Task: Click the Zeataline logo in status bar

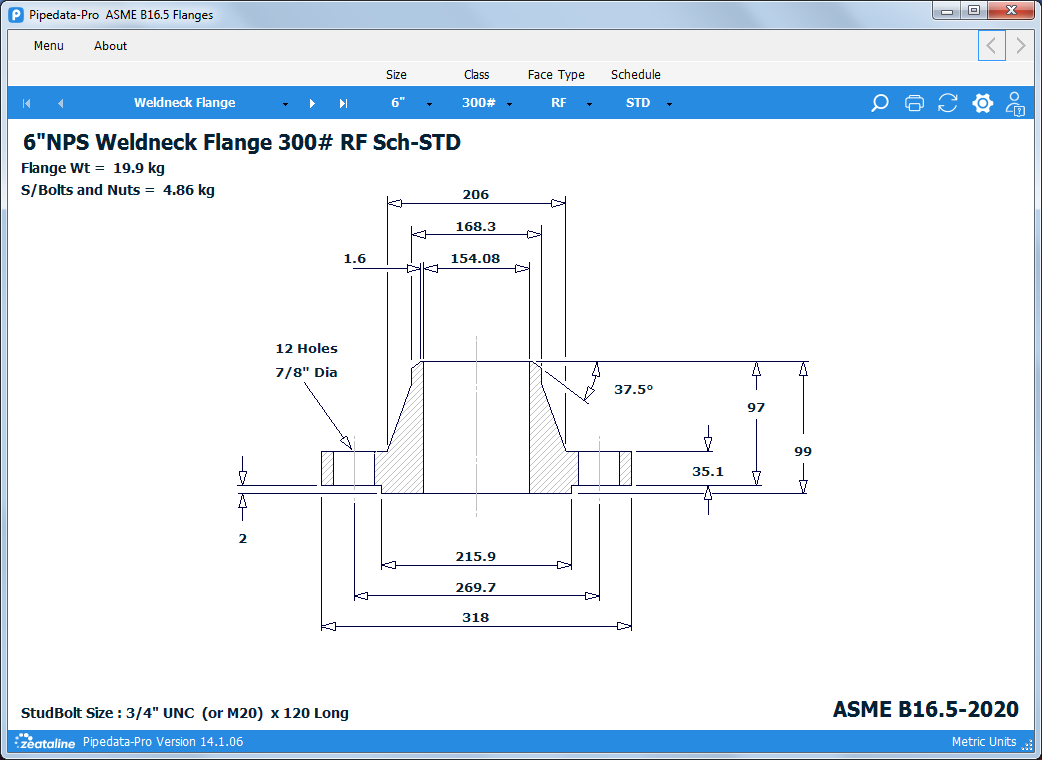Action: [x=45, y=742]
